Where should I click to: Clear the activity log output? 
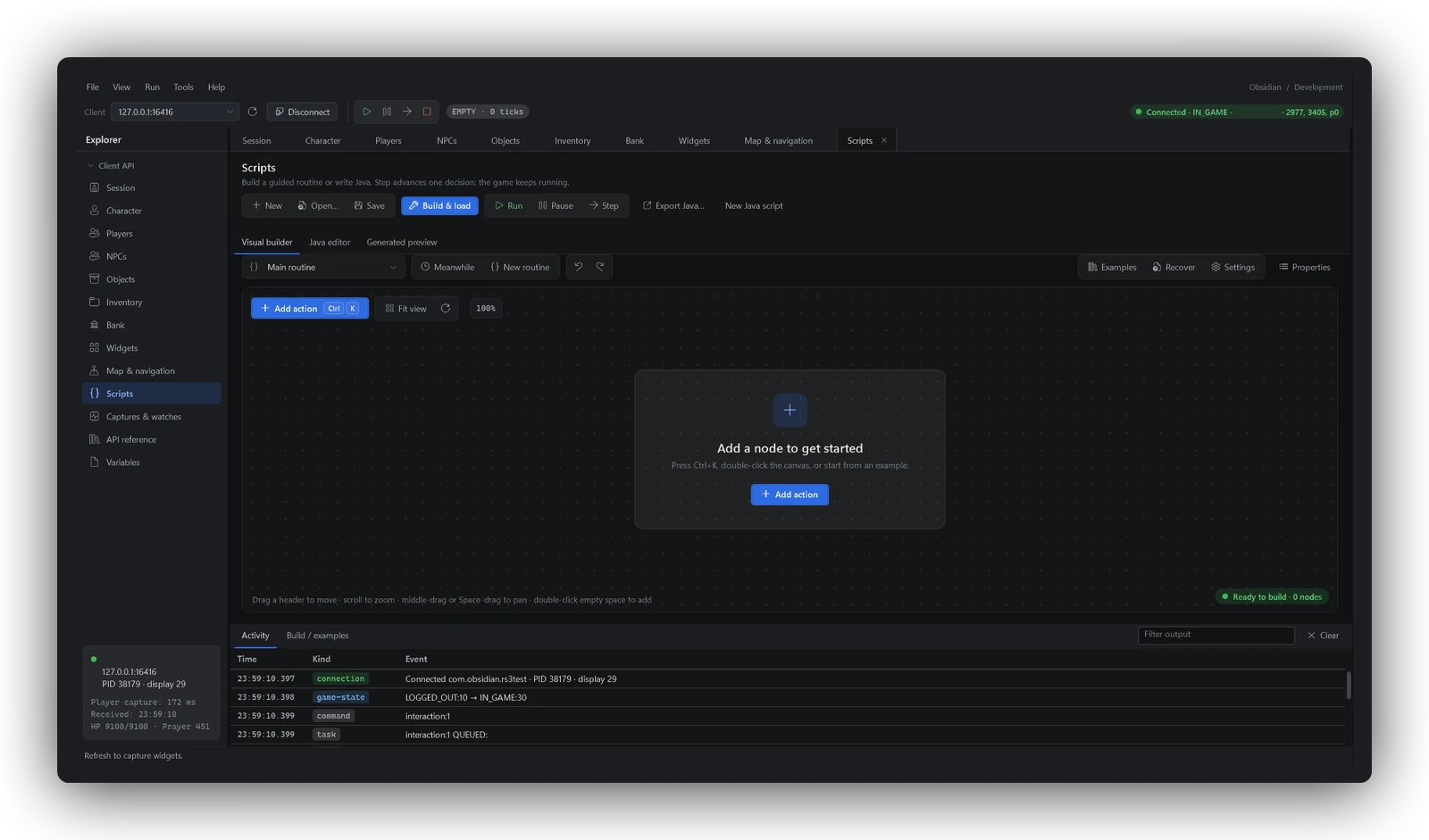pos(1323,636)
